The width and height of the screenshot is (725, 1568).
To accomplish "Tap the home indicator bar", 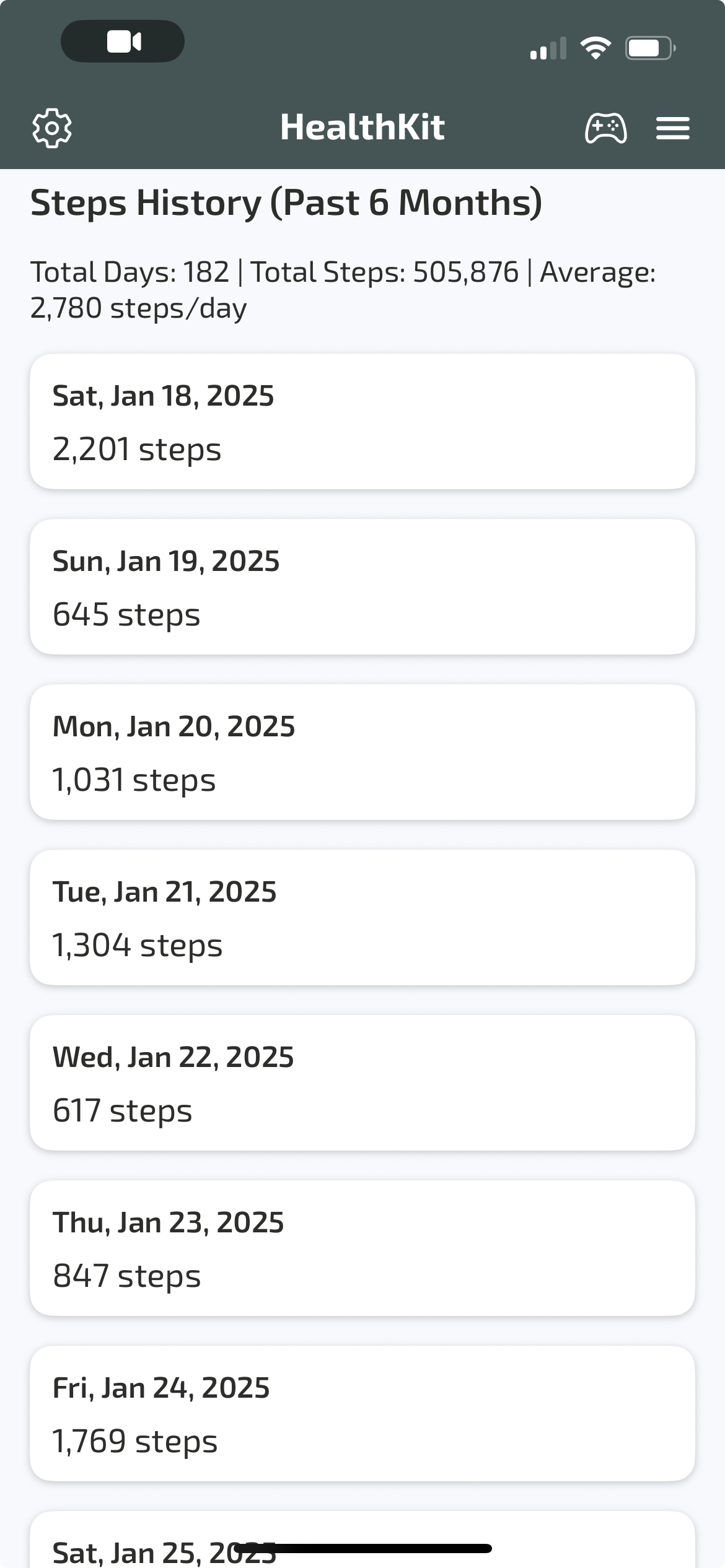I will tap(363, 1548).
